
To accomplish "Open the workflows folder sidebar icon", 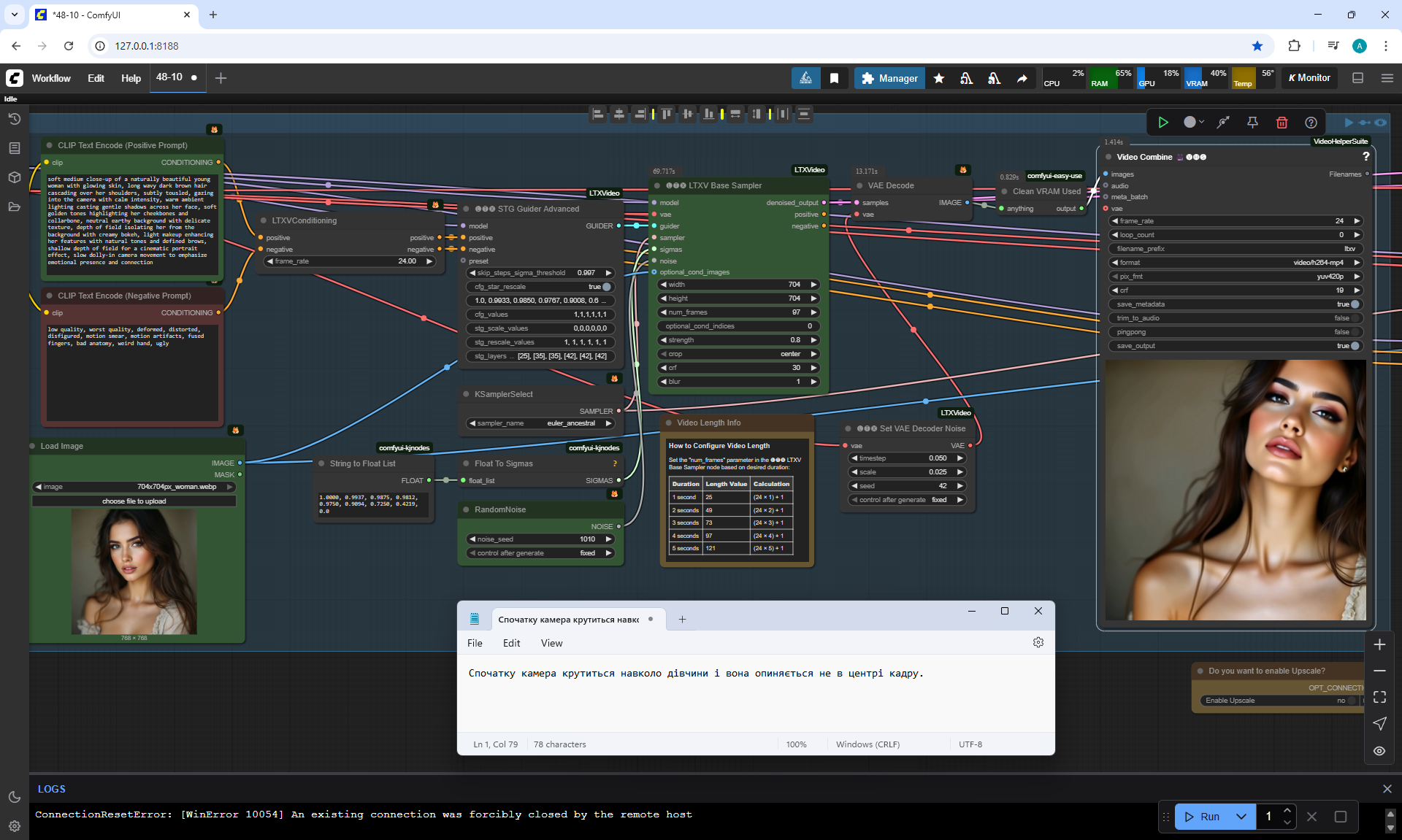I will [15, 207].
